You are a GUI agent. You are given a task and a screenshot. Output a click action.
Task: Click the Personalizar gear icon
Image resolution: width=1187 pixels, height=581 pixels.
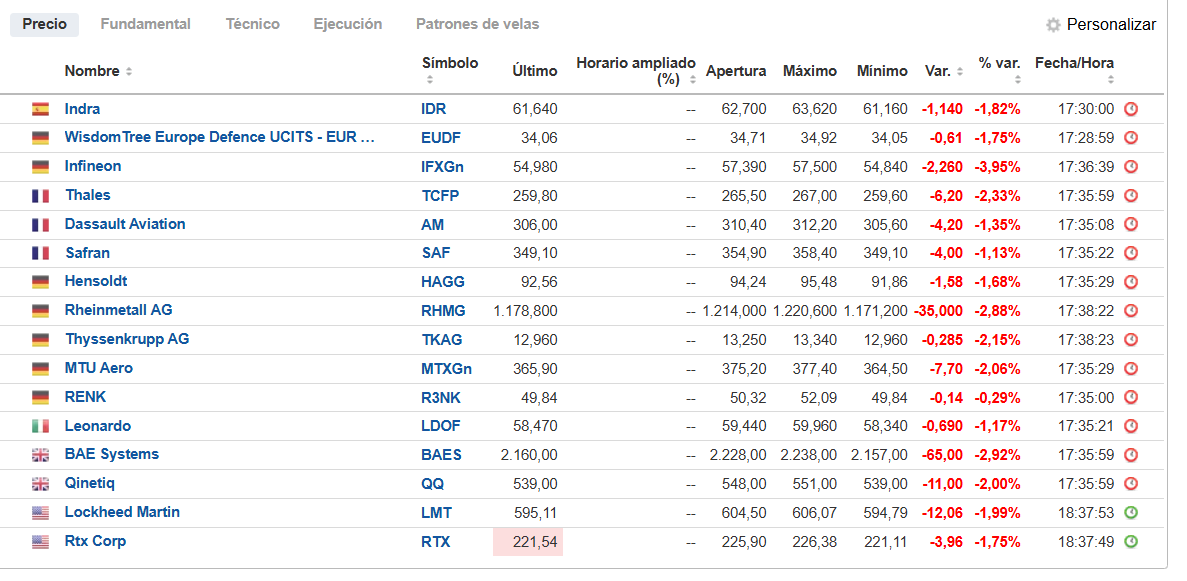[x=1053, y=25]
